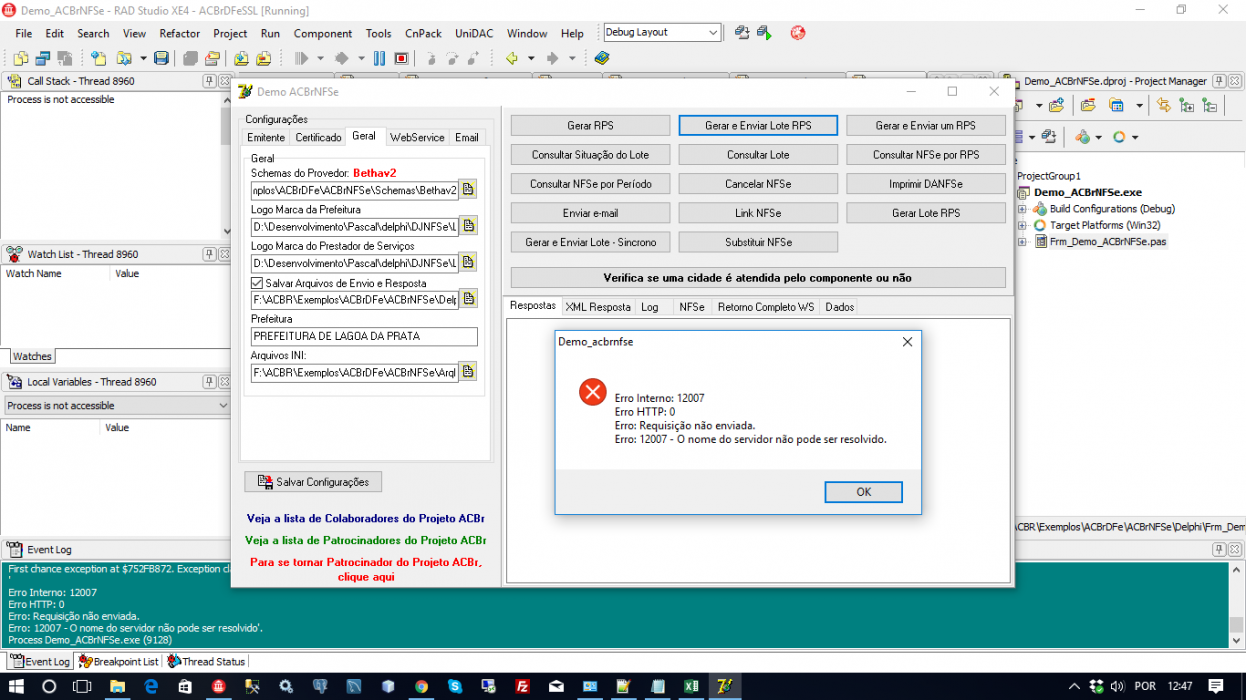Expand the Target Platforms (Win32) node
The image size is (1246, 700).
point(1022,225)
